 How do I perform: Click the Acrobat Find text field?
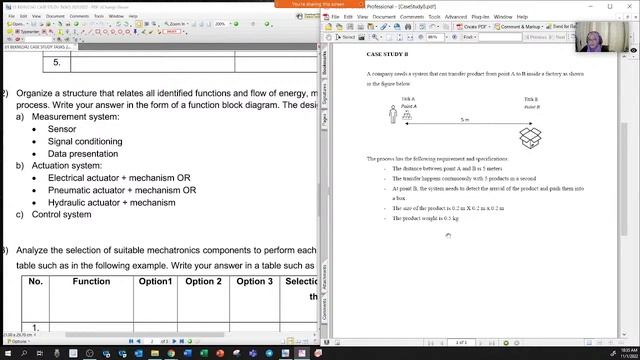tap(500, 37)
